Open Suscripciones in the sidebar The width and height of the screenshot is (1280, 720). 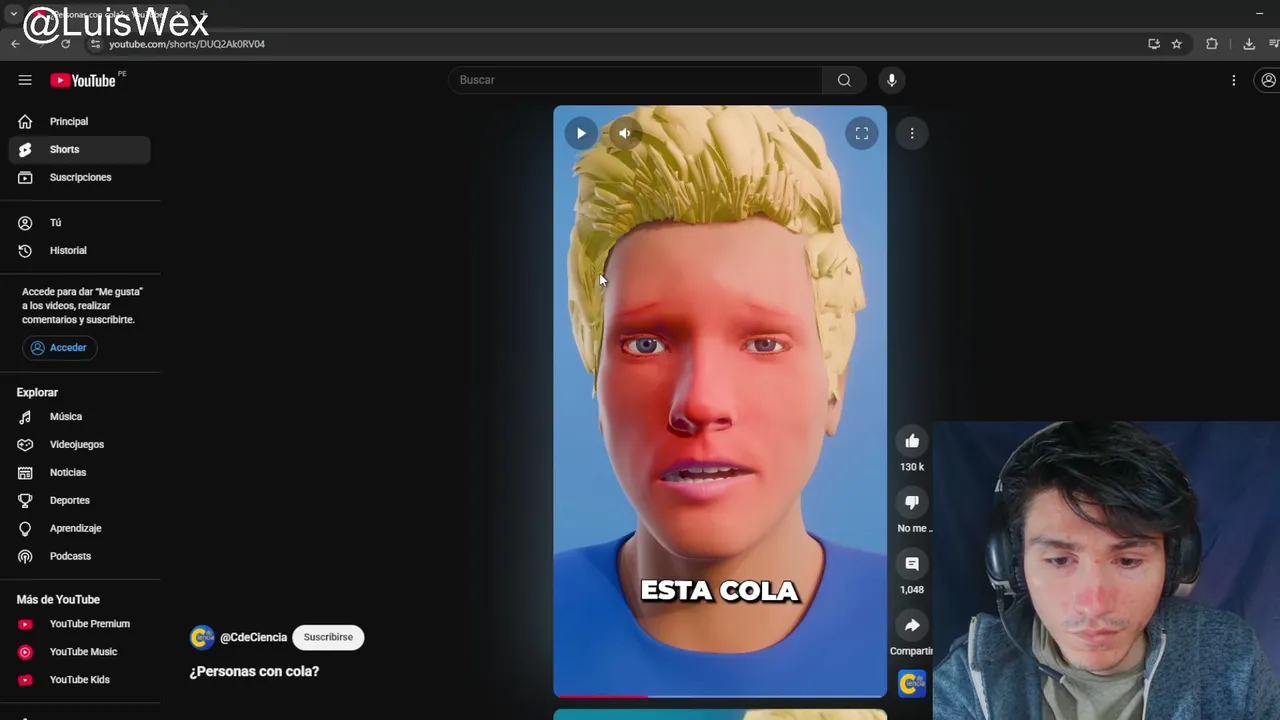80,177
